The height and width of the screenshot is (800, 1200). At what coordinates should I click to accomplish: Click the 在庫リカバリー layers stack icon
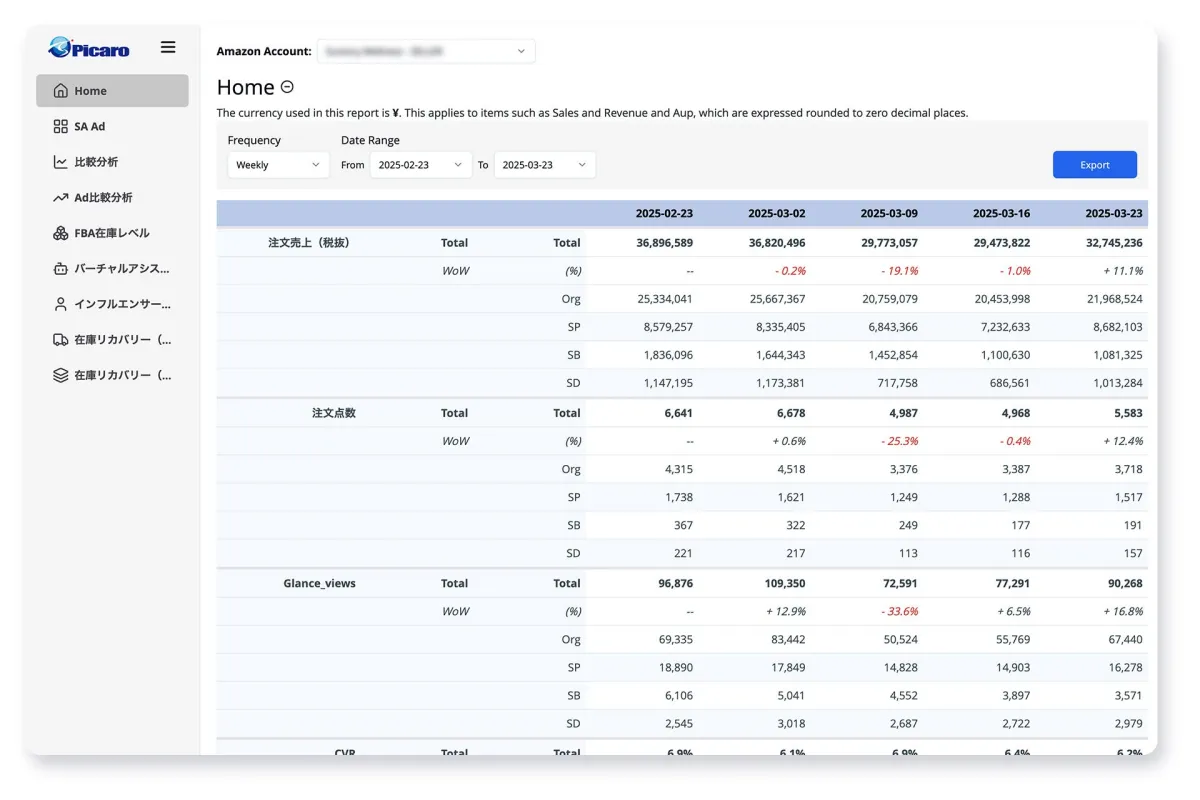point(60,375)
